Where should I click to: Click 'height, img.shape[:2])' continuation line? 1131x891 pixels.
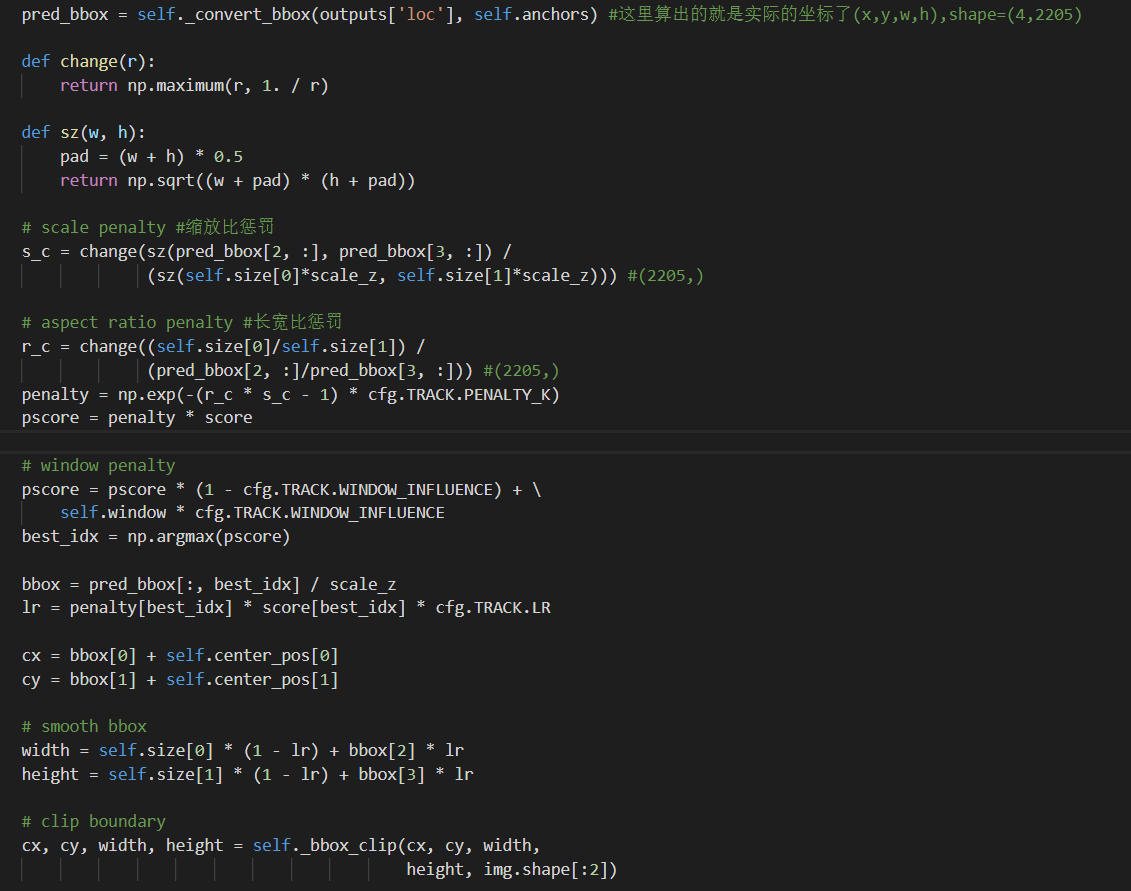coord(511,869)
